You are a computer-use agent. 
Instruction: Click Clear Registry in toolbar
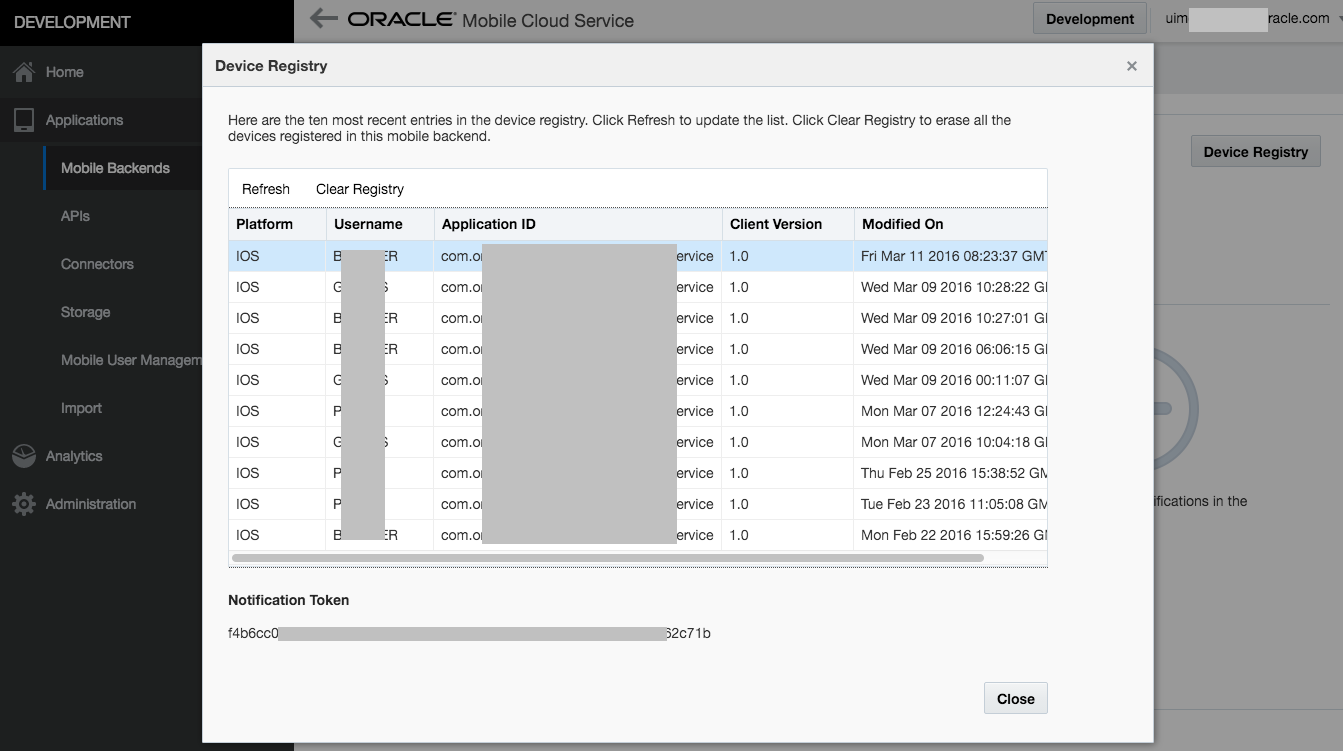coord(360,189)
